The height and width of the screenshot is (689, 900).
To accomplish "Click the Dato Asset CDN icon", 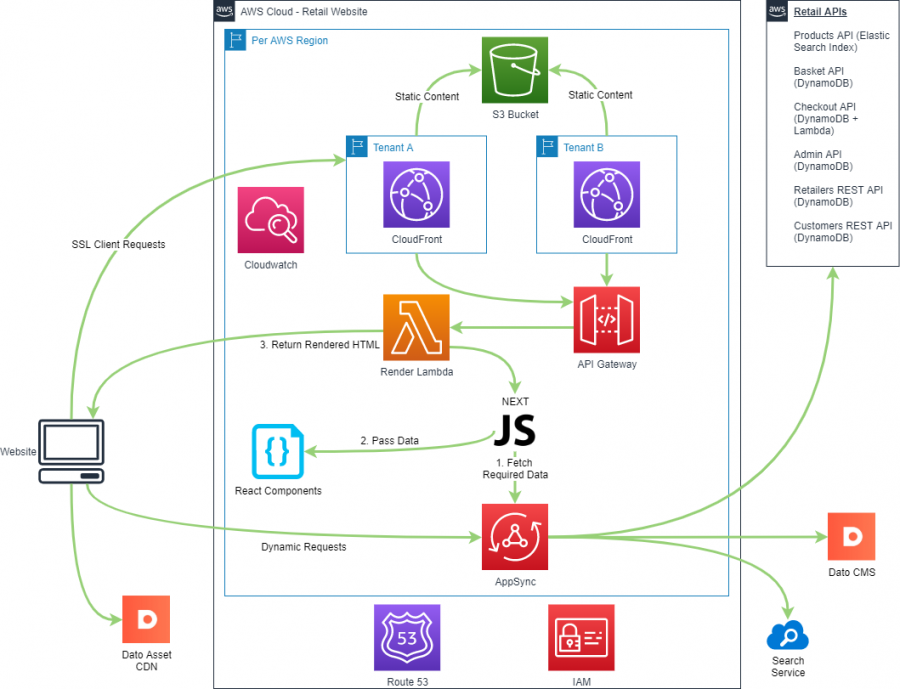I will coord(146,619).
